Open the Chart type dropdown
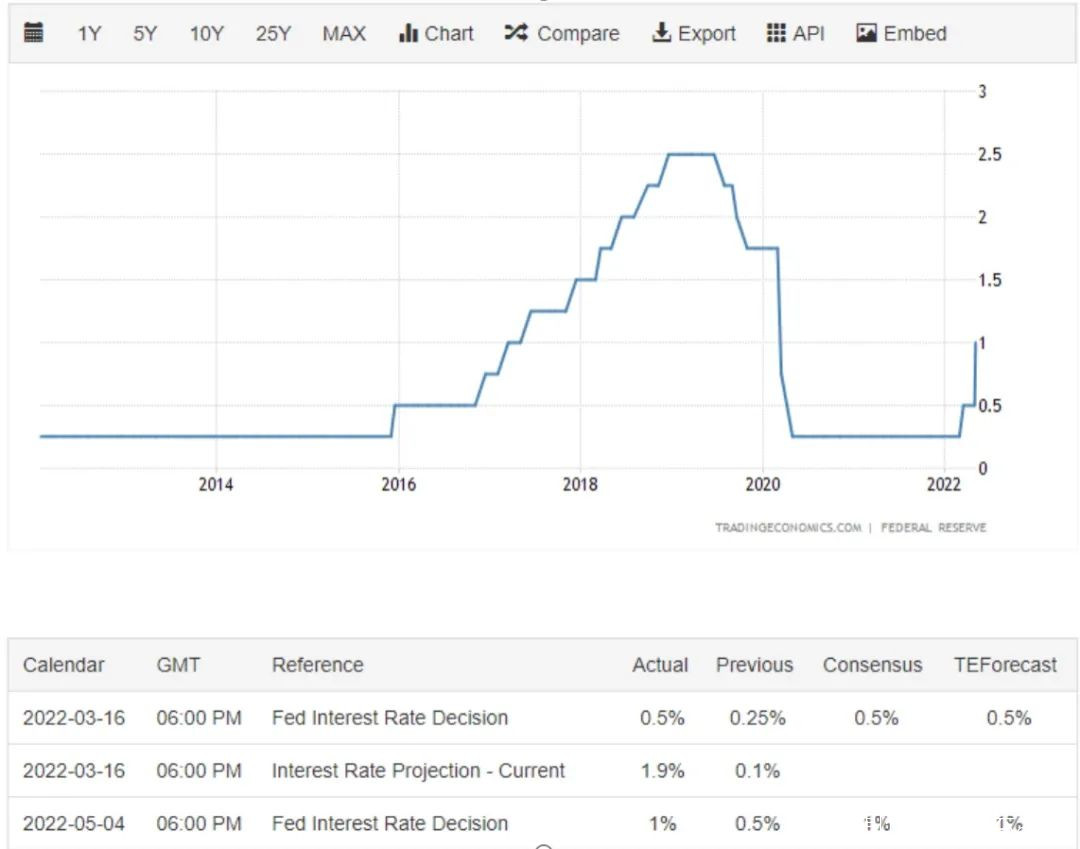1080x849 pixels. click(x=449, y=33)
